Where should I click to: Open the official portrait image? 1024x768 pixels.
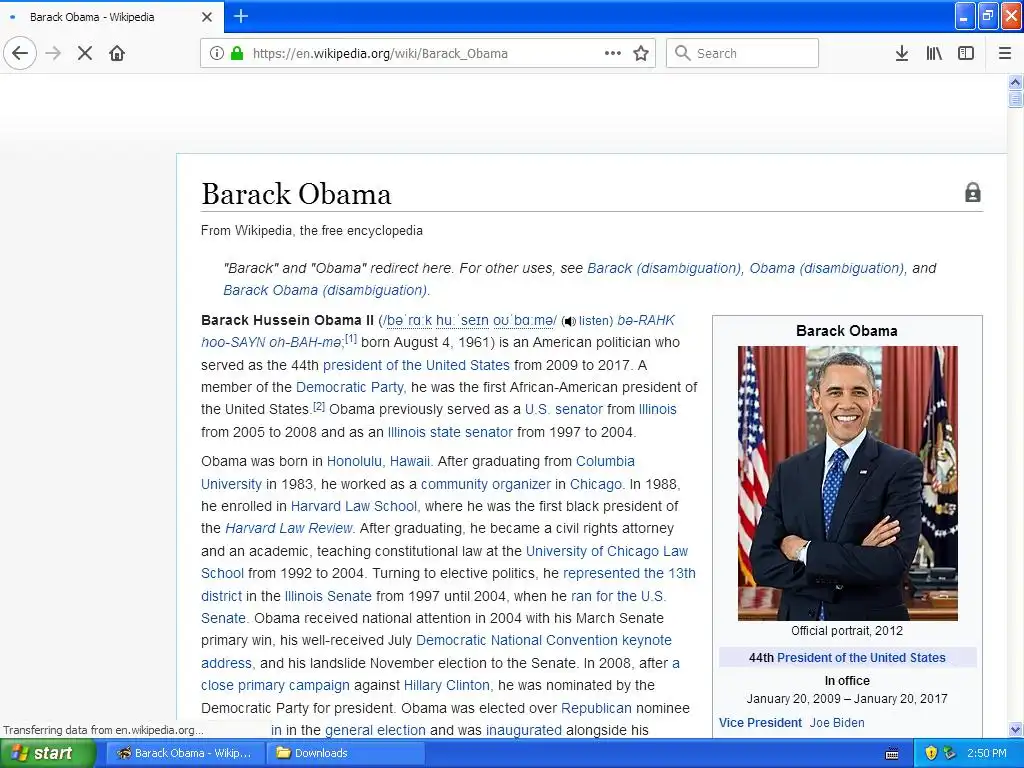click(x=848, y=483)
